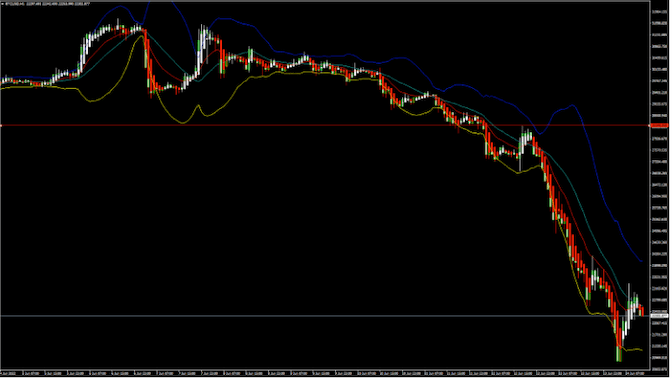The height and width of the screenshot is (380, 672).
Task: Click the symbol and OHLC text at top-left
Action: click(47, 4)
